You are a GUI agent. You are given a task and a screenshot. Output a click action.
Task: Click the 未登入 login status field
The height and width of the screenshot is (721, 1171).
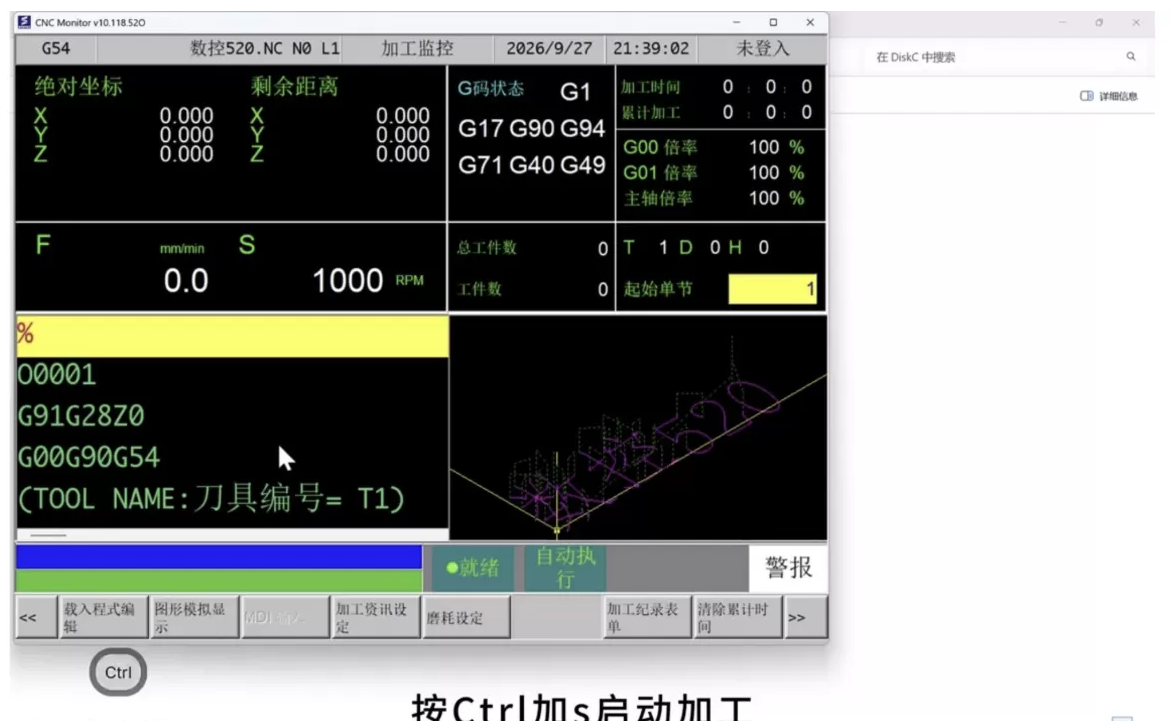pyautogui.click(x=762, y=49)
